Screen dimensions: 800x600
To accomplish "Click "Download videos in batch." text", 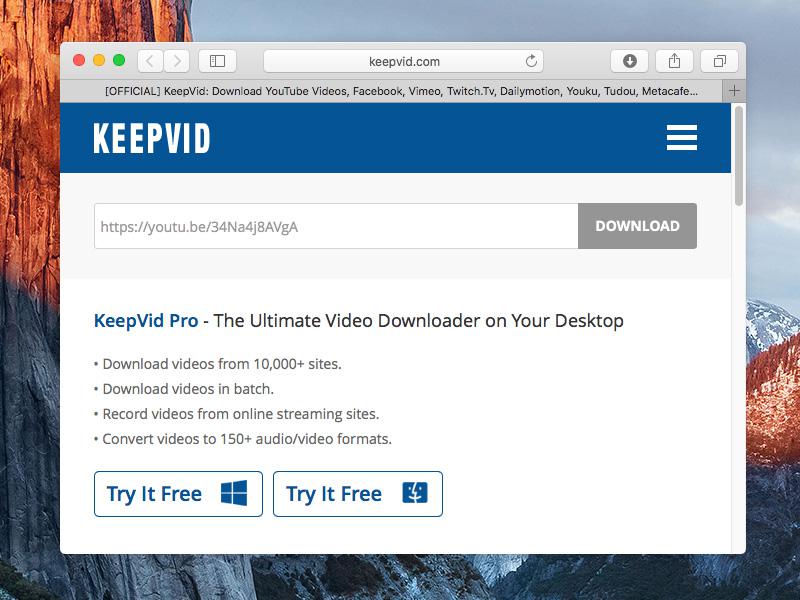I will click(x=188, y=389).
